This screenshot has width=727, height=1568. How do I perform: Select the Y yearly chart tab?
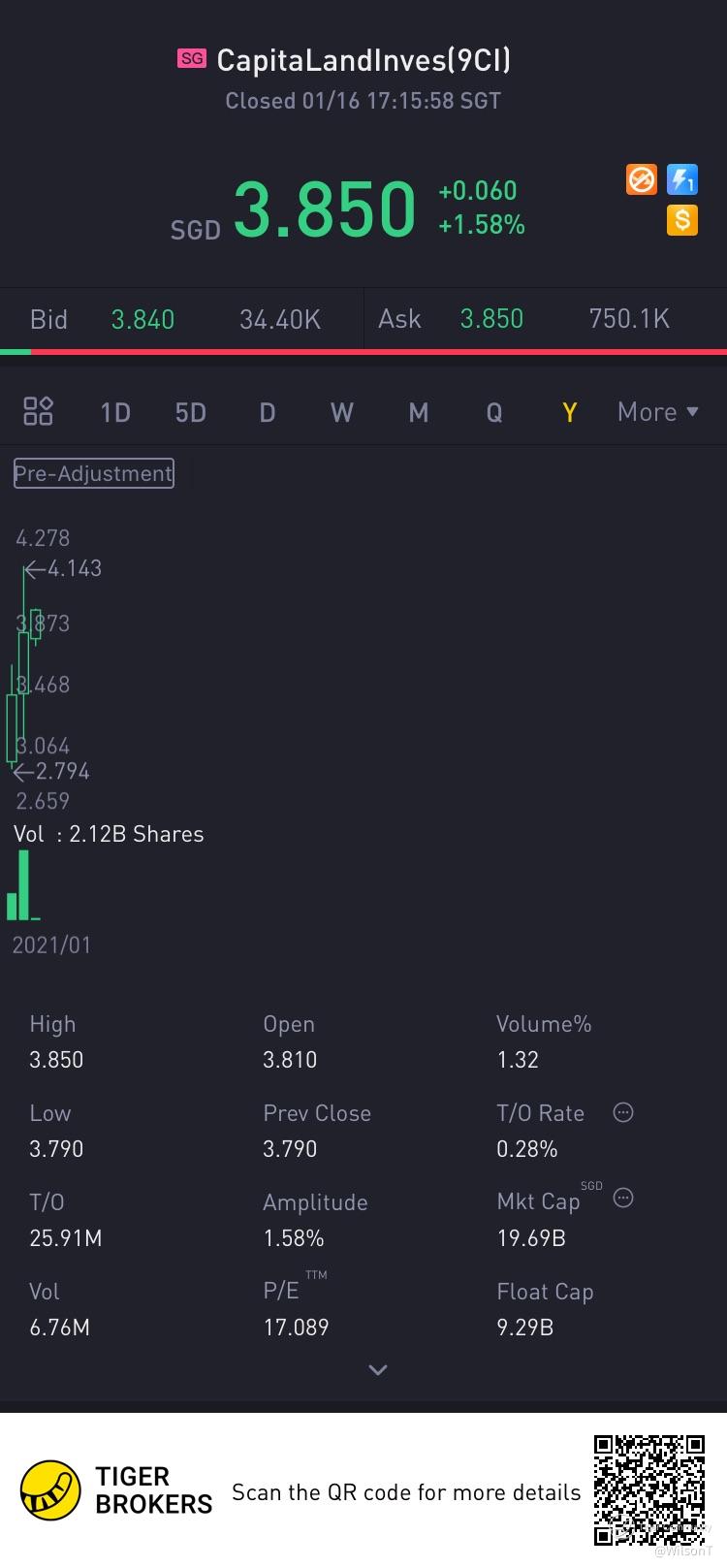pos(570,412)
